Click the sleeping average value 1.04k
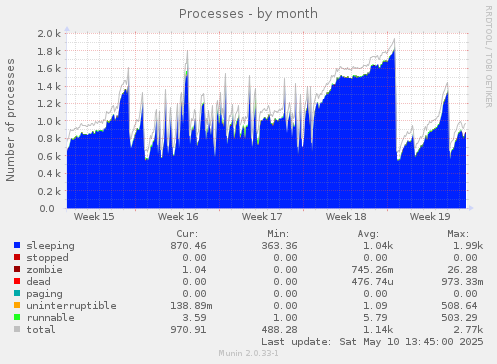The height and width of the screenshot is (364, 497). pos(378,246)
